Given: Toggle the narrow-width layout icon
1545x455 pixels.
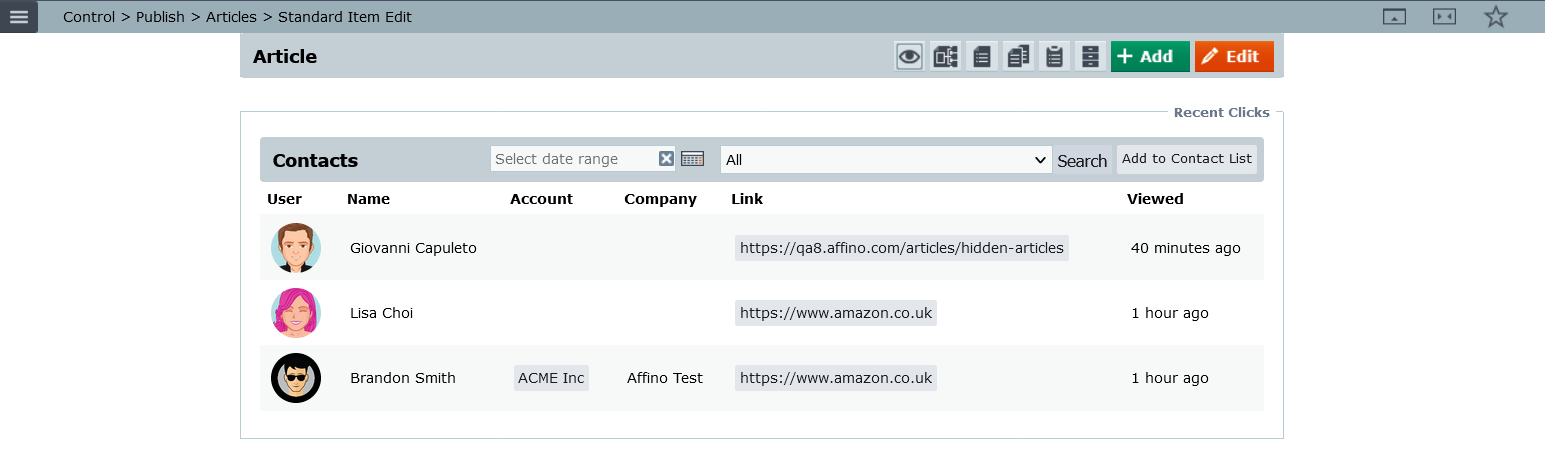Looking at the screenshot, I should 1444,17.
